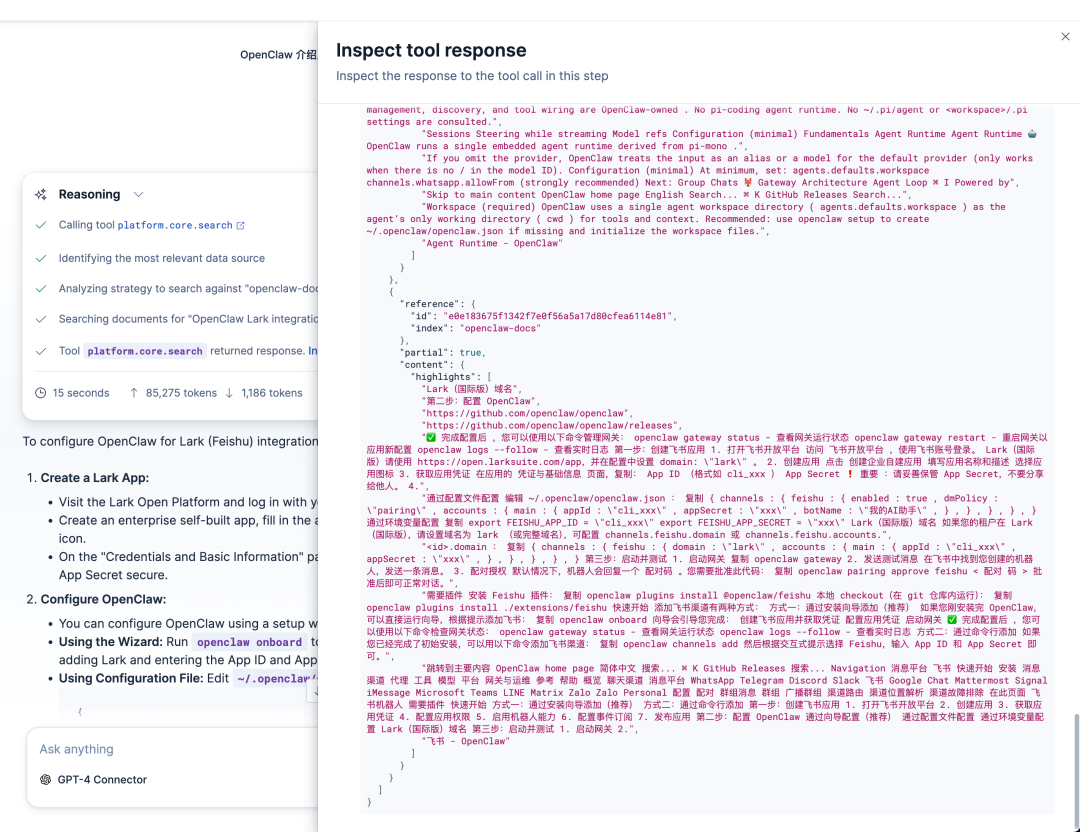Viewport: 1080px width, 832px height.
Task: Click the 'Using Configuration File:' bullet
Action: point(132,678)
